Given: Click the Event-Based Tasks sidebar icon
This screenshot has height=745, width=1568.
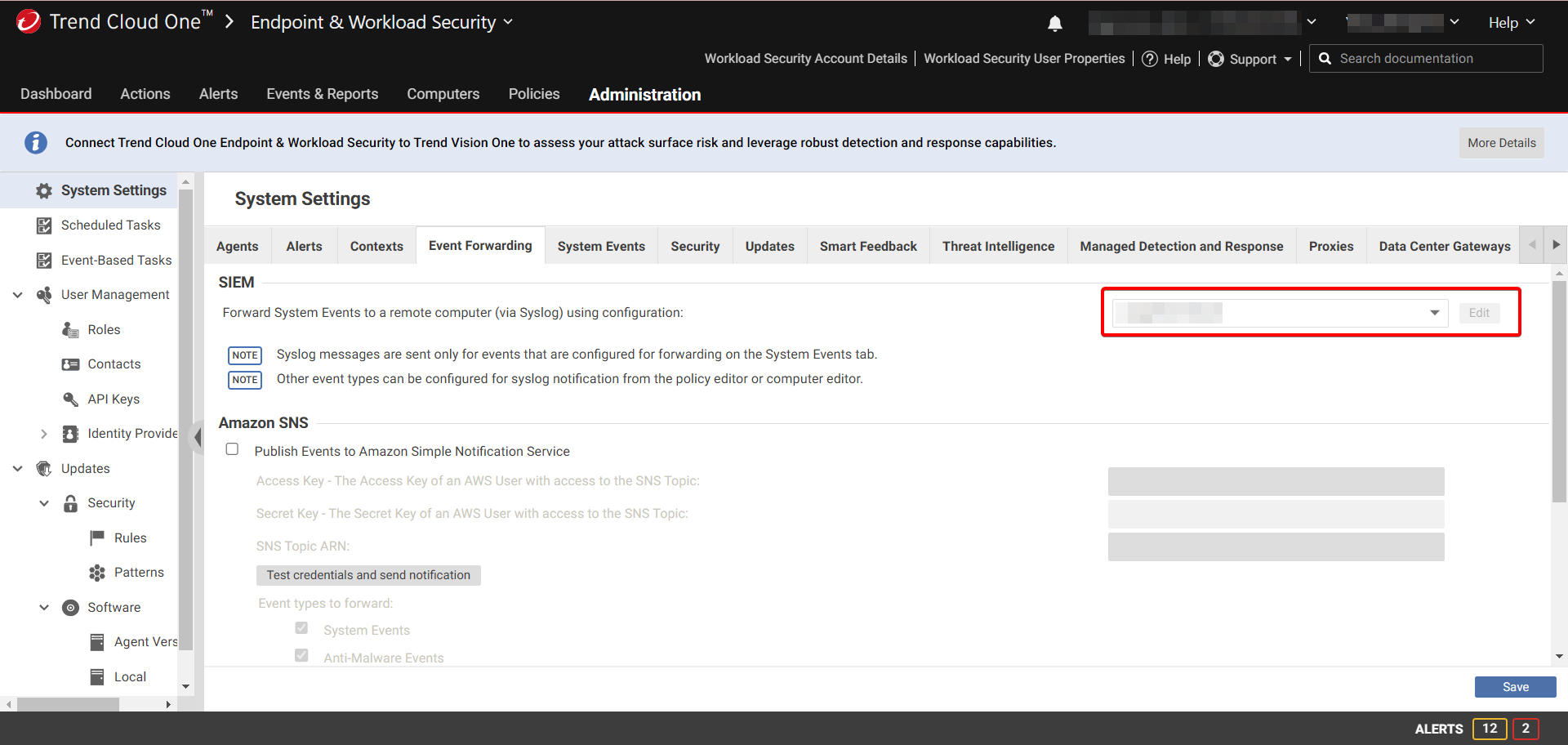Looking at the screenshot, I should [x=44, y=261].
